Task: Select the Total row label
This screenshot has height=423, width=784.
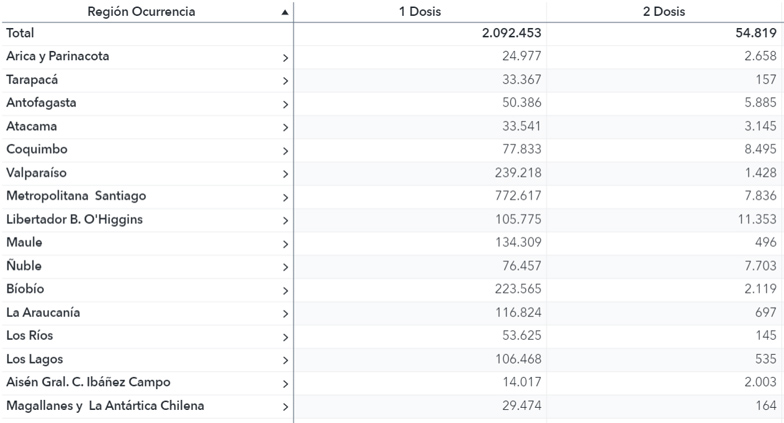Action: [x=20, y=33]
